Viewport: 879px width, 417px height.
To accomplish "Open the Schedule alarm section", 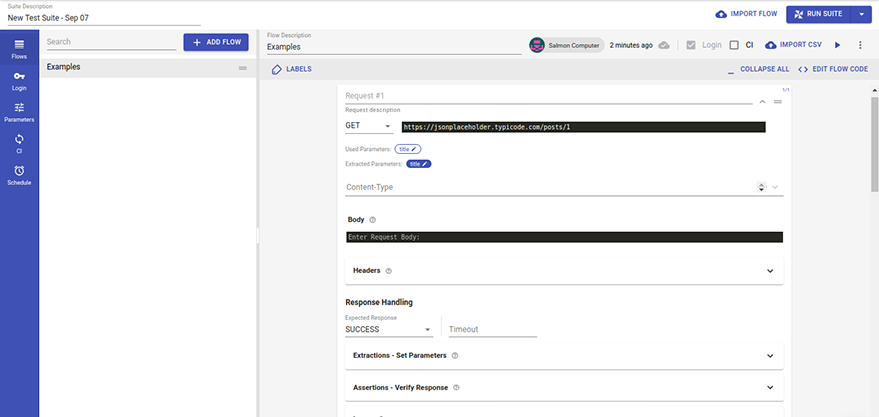I will click(x=19, y=175).
